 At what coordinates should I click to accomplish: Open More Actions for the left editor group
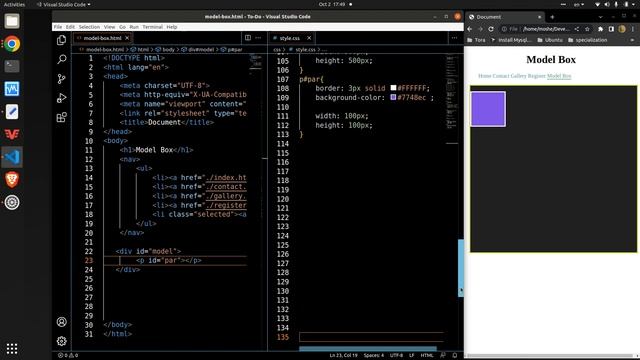click(x=258, y=38)
